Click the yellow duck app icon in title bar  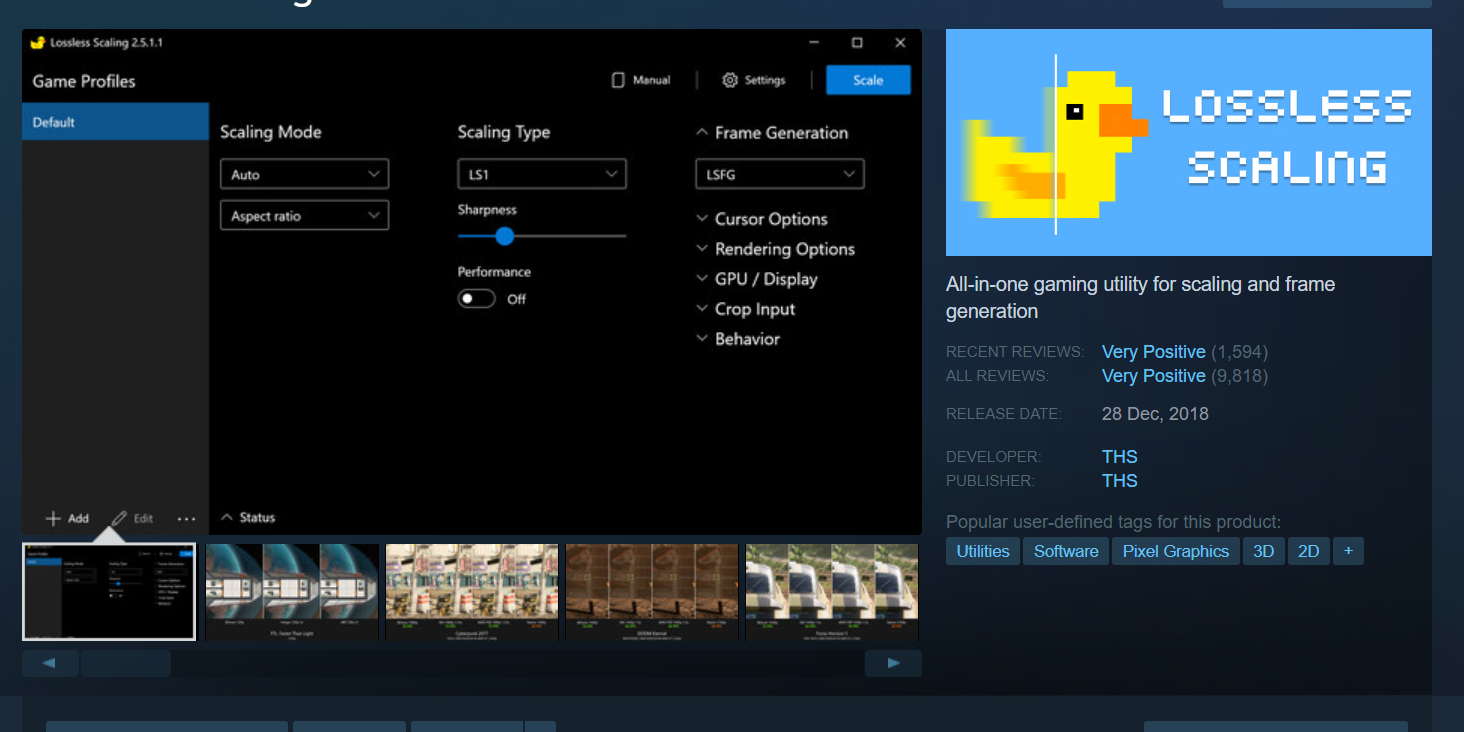click(x=38, y=43)
